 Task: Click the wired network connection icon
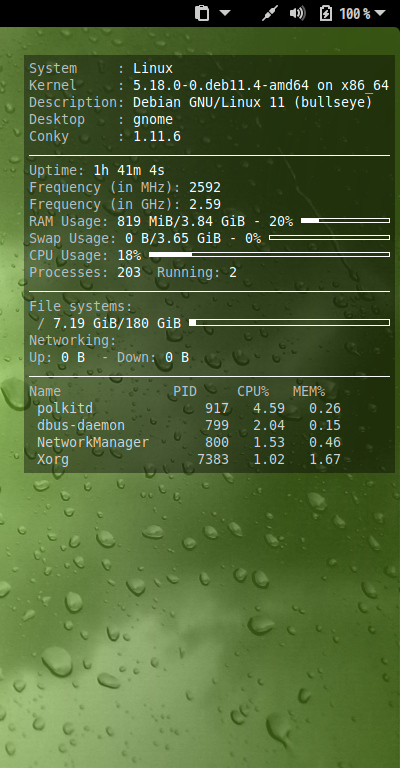click(270, 13)
